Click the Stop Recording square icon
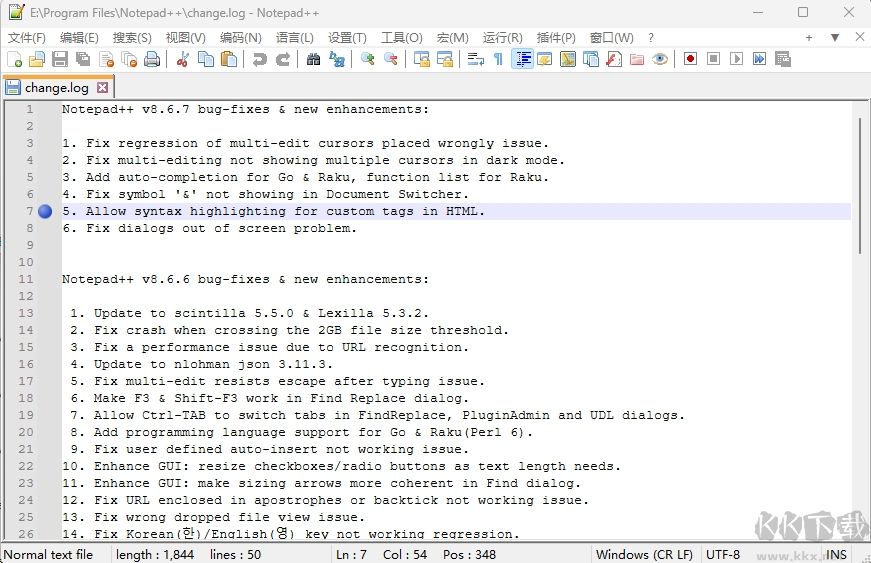The height and width of the screenshot is (563, 871). pos(714,59)
